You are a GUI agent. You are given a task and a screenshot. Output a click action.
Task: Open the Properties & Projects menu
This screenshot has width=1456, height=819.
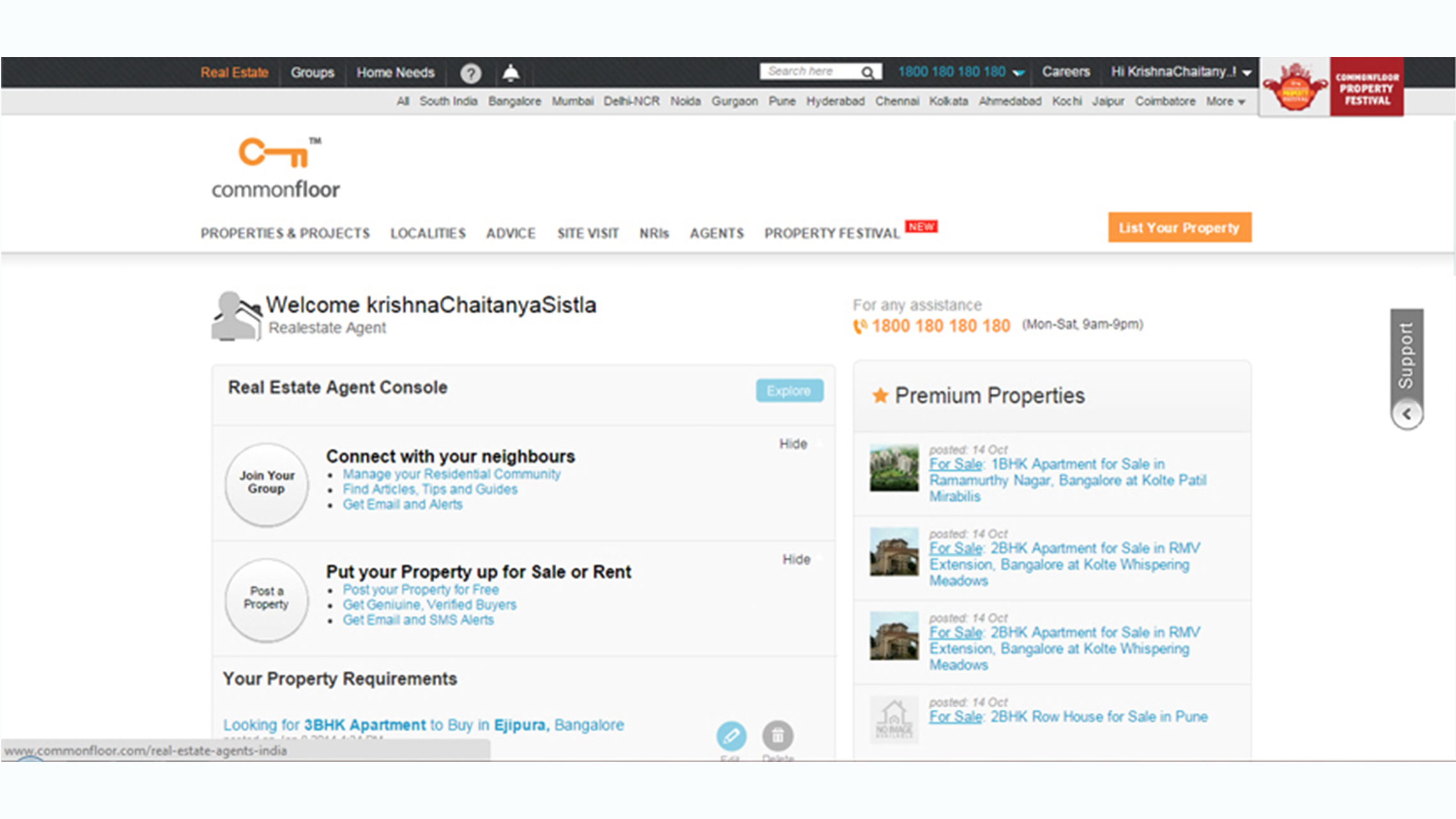pos(285,233)
